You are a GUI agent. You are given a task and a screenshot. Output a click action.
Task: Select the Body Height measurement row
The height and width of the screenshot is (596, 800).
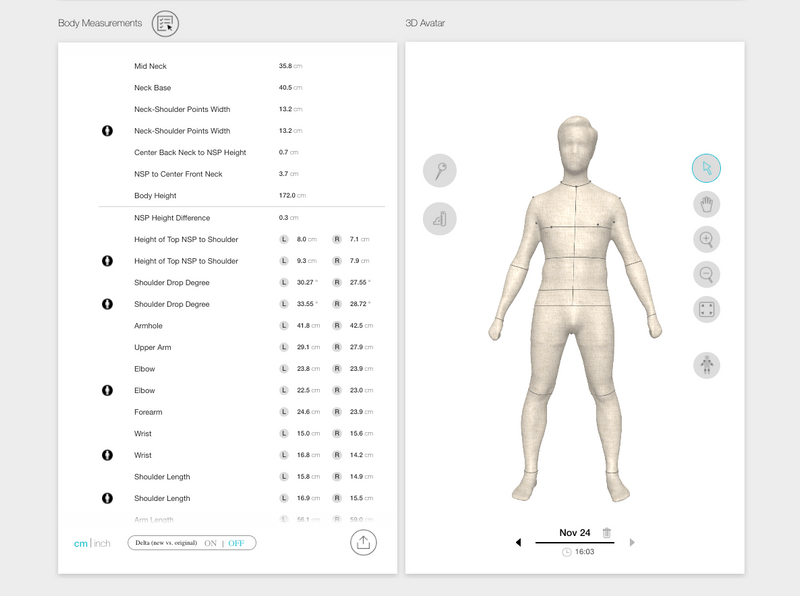[155, 196]
